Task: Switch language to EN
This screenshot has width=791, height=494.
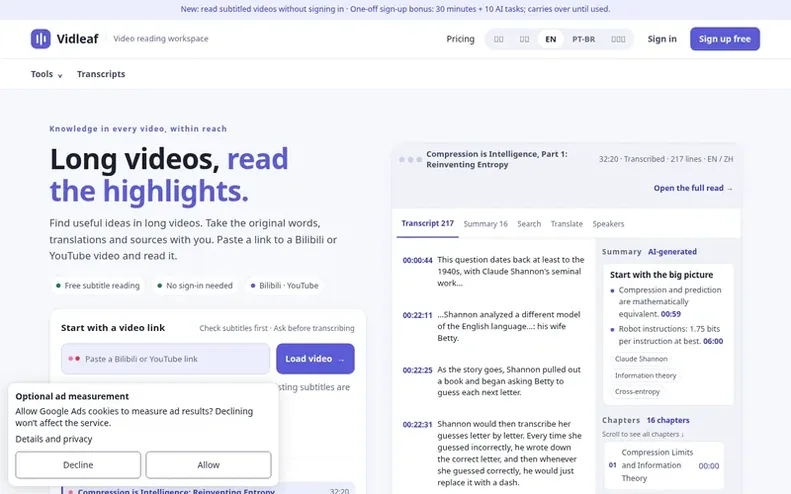Action: [x=550, y=39]
